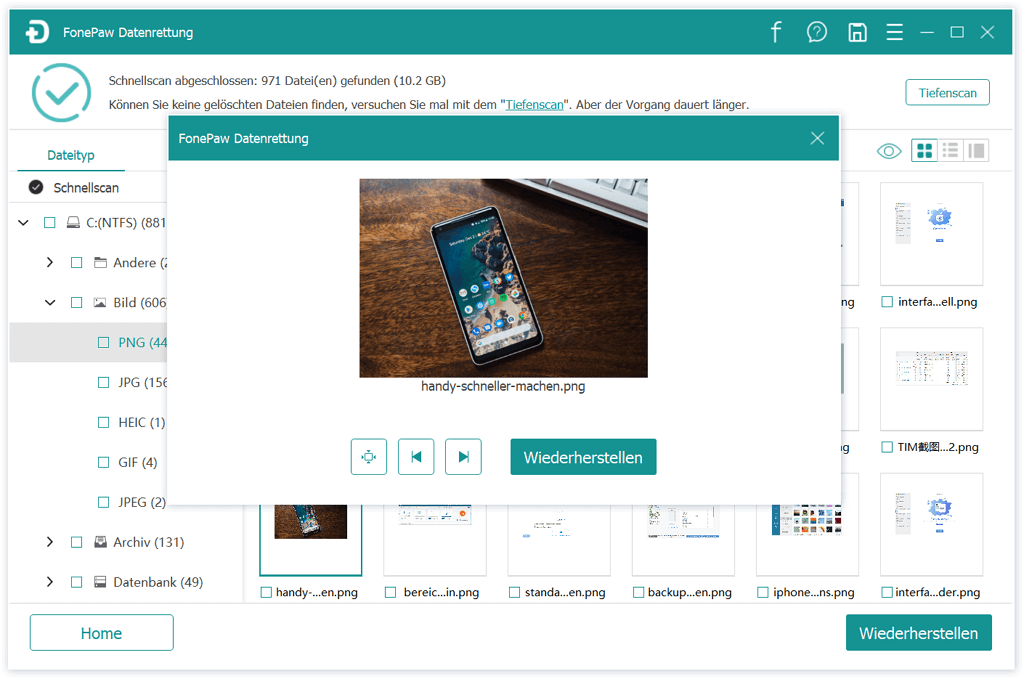Follow the Tiefenscan hyperlink in the message

(x=534, y=104)
